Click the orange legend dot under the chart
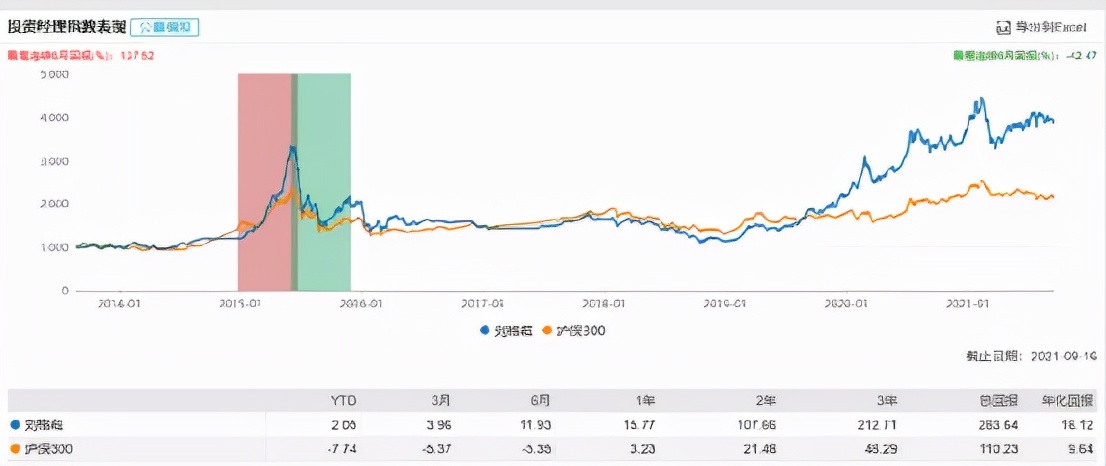The width and height of the screenshot is (1106, 466). pos(547,330)
